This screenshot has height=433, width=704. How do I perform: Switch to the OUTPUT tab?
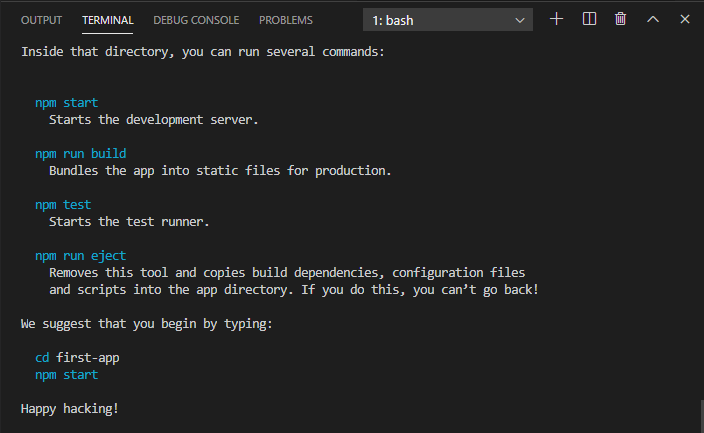tap(41, 20)
